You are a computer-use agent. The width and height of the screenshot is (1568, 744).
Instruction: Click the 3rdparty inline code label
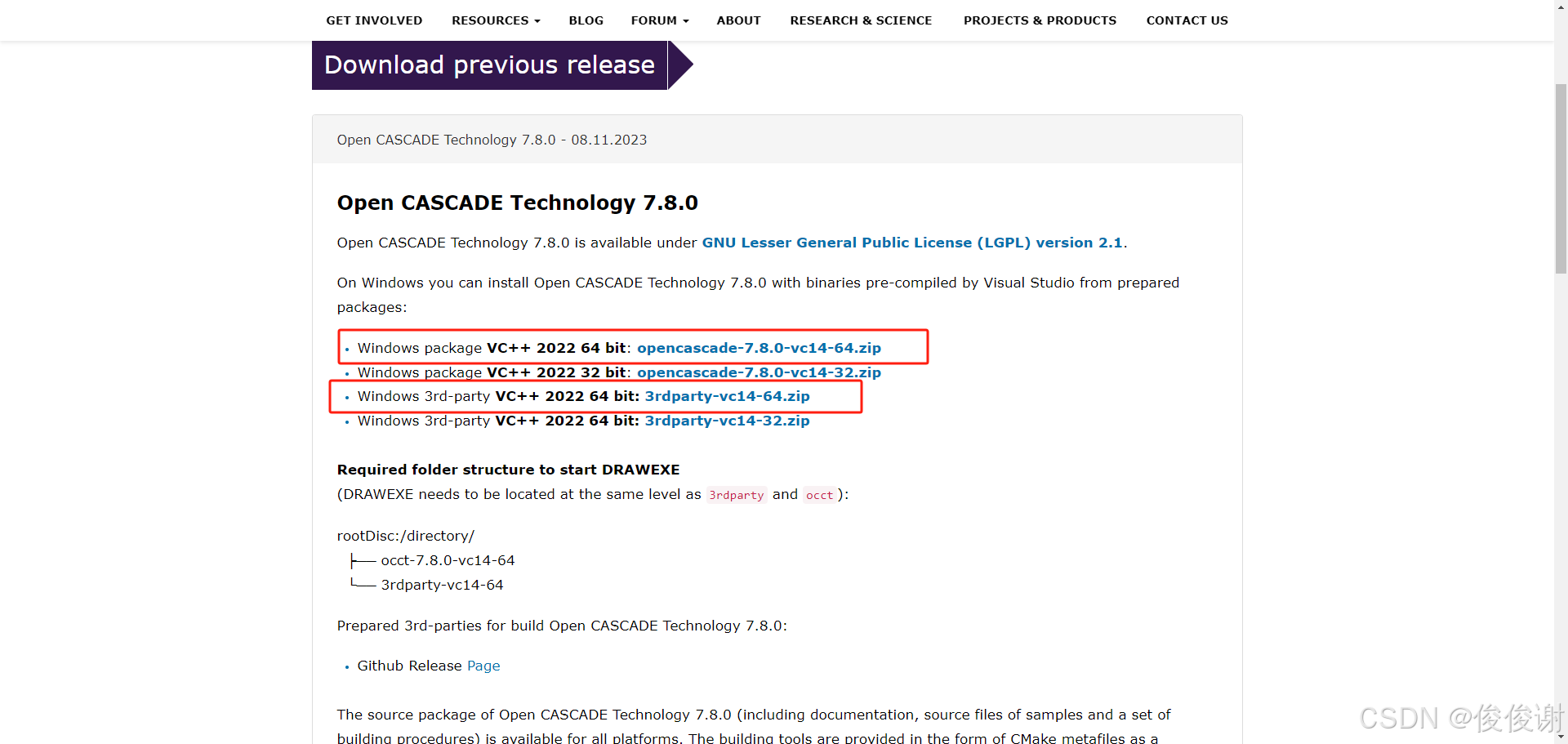736,495
